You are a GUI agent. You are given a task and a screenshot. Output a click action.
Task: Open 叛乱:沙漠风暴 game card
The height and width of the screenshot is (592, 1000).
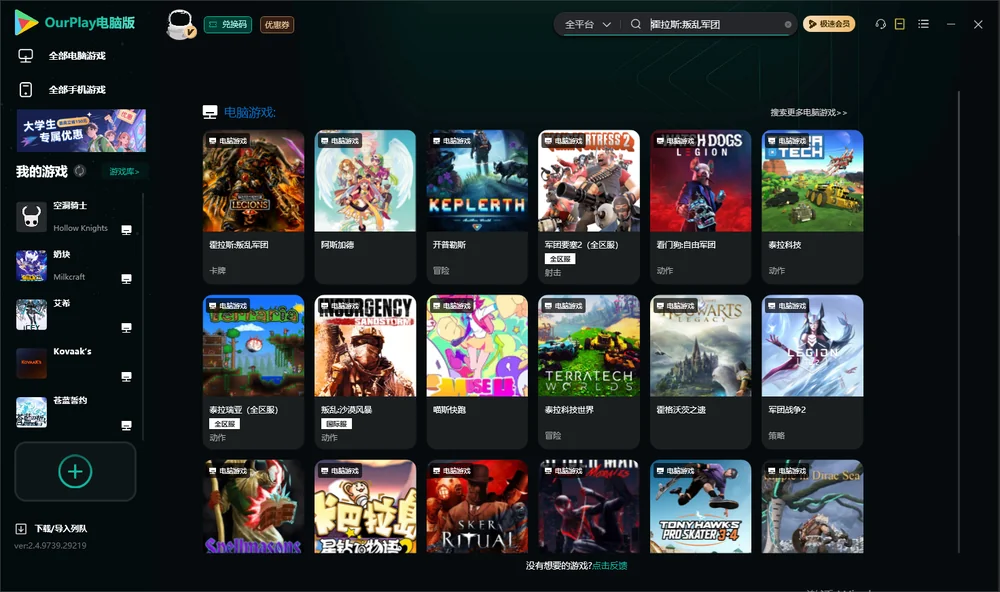point(365,372)
